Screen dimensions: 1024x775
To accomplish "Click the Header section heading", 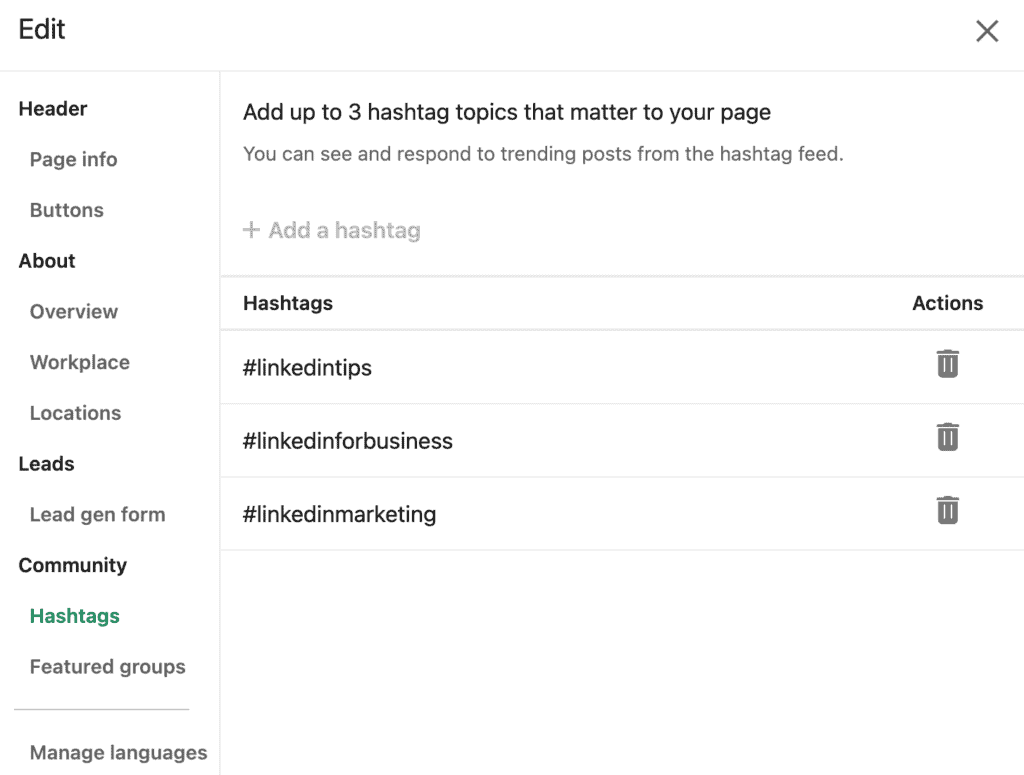I will click(x=53, y=108).
